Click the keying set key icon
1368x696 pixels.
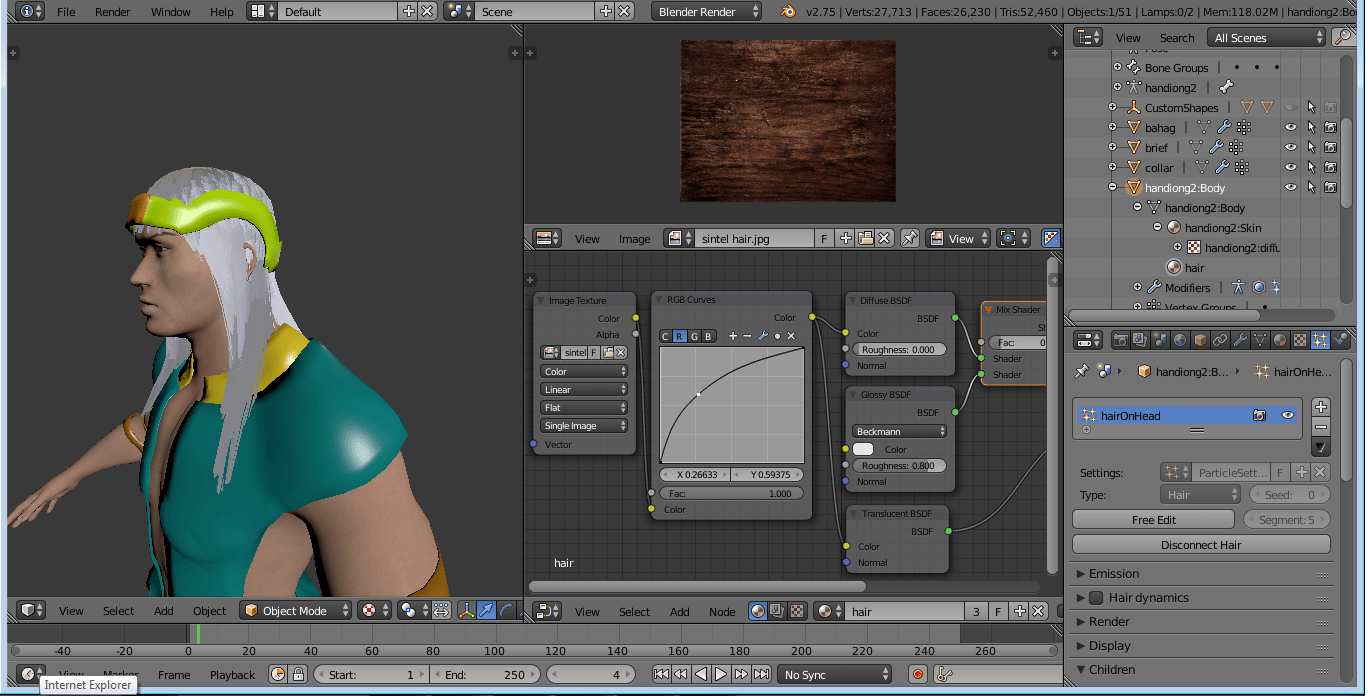coord(942,674)
